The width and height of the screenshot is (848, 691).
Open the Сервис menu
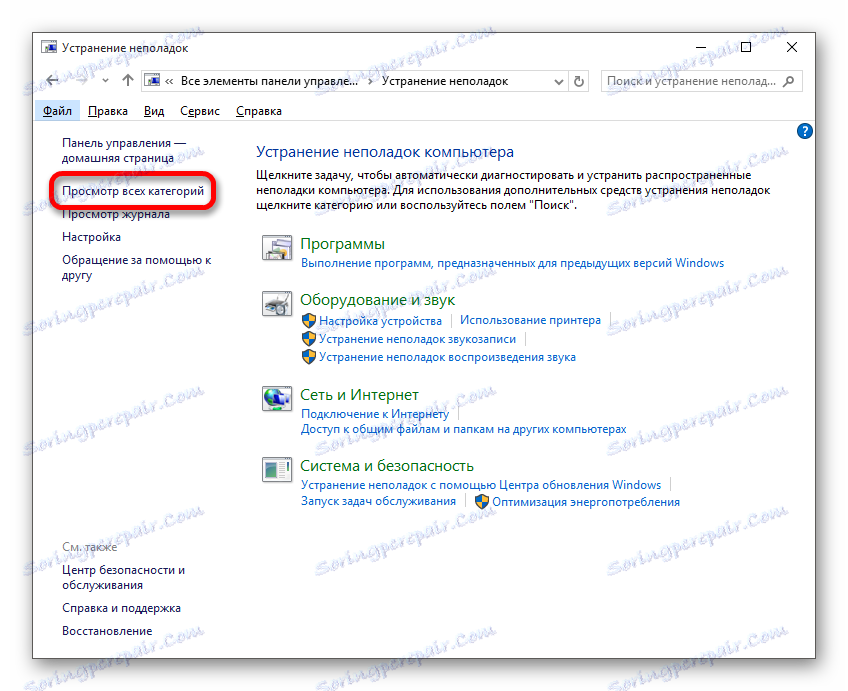pyautogui.click(x=200, y=111)
